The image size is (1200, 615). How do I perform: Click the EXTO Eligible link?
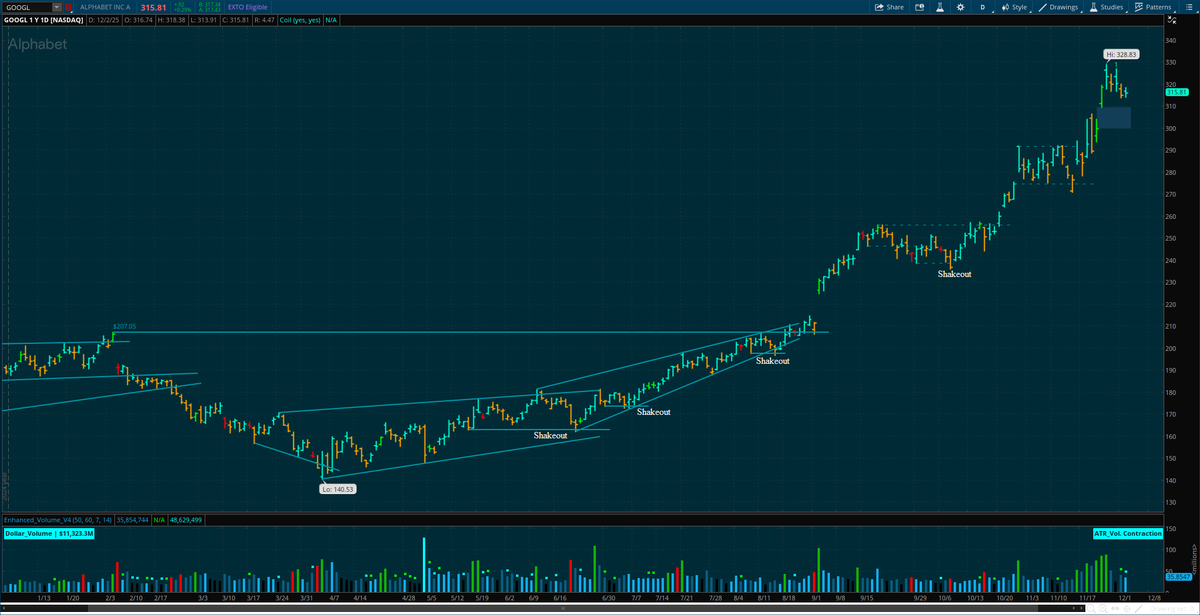point(248,6)
